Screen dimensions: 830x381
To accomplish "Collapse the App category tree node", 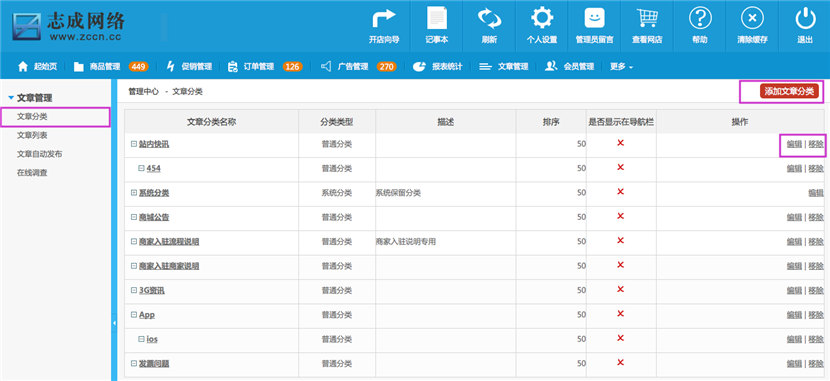I will pyautogui.click(x=134, y=314).
